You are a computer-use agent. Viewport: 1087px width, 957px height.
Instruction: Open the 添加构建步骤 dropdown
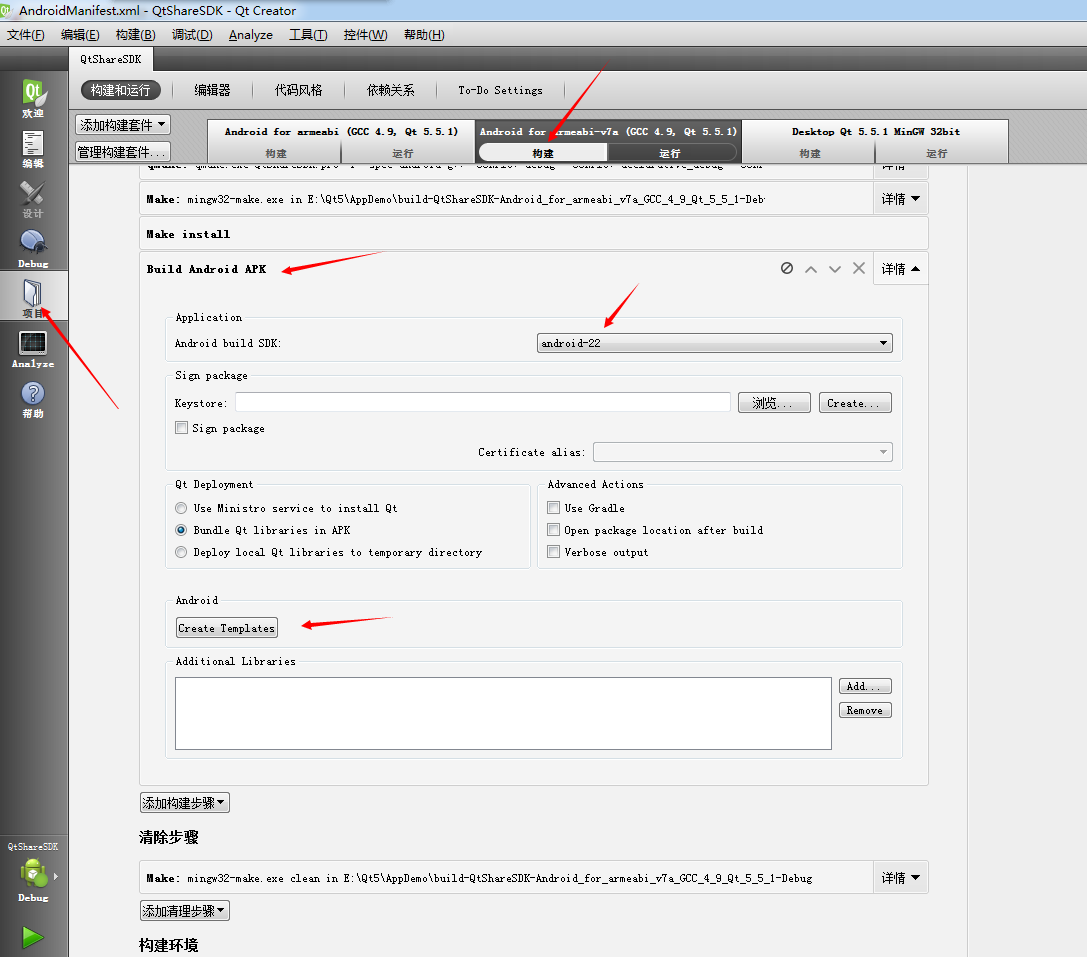(184, 803)
